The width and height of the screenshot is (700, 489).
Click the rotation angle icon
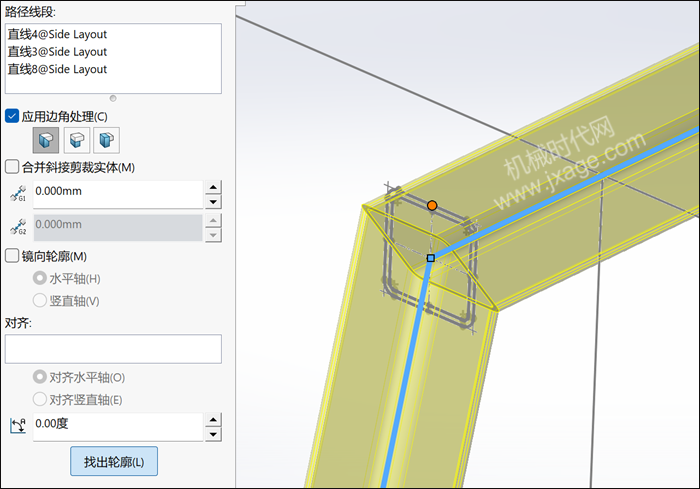(x=18, y=426)
